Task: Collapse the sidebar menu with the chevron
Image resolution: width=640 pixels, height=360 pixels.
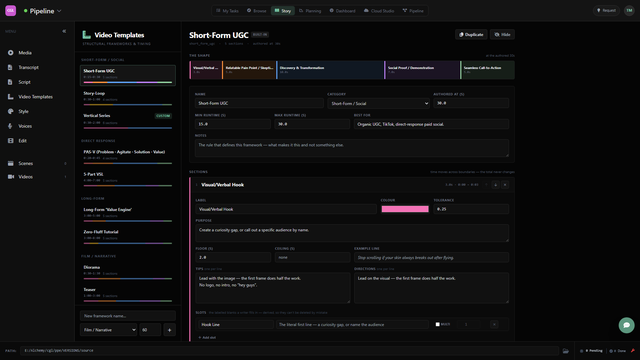Action: click(x=64, y=31)
